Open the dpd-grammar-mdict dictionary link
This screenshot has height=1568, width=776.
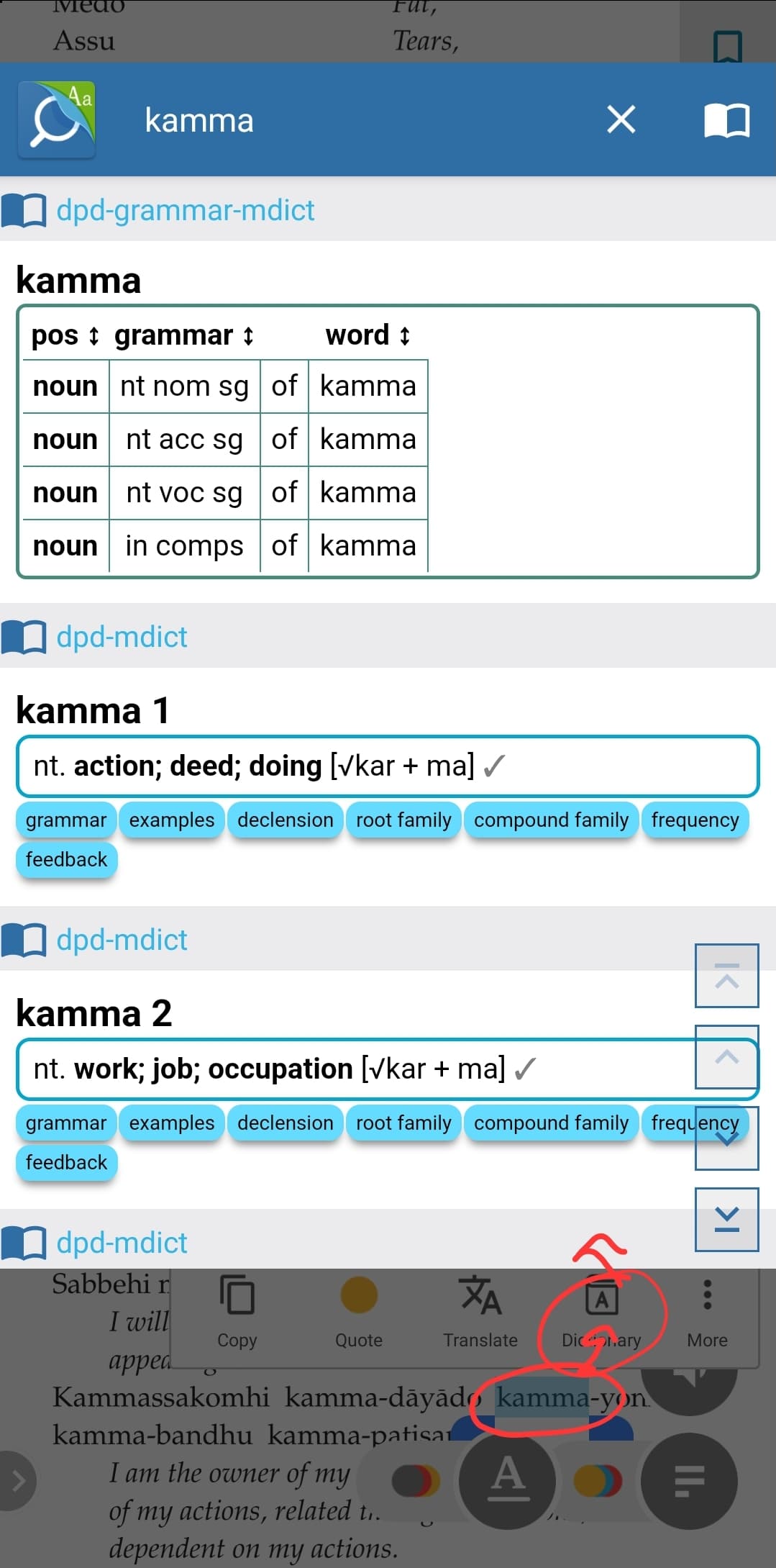click(185, 211)
